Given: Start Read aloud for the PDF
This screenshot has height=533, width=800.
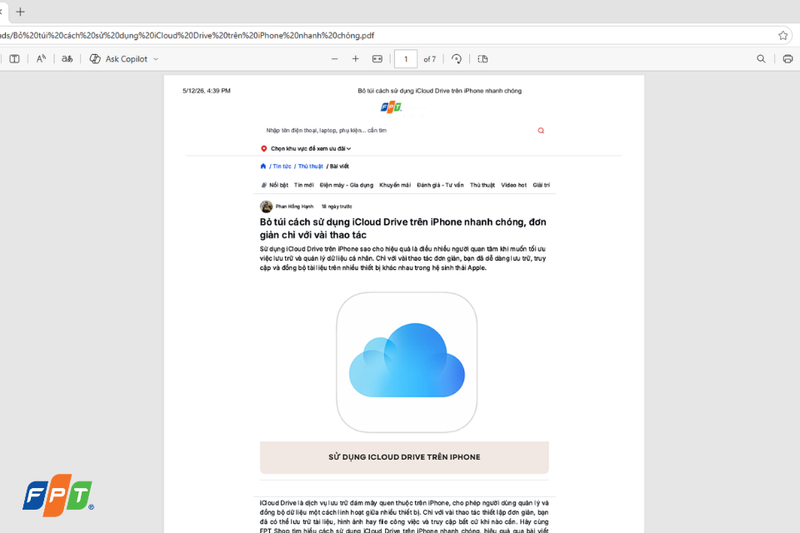Looking at the screenshot, I should (x=41, y=59).
